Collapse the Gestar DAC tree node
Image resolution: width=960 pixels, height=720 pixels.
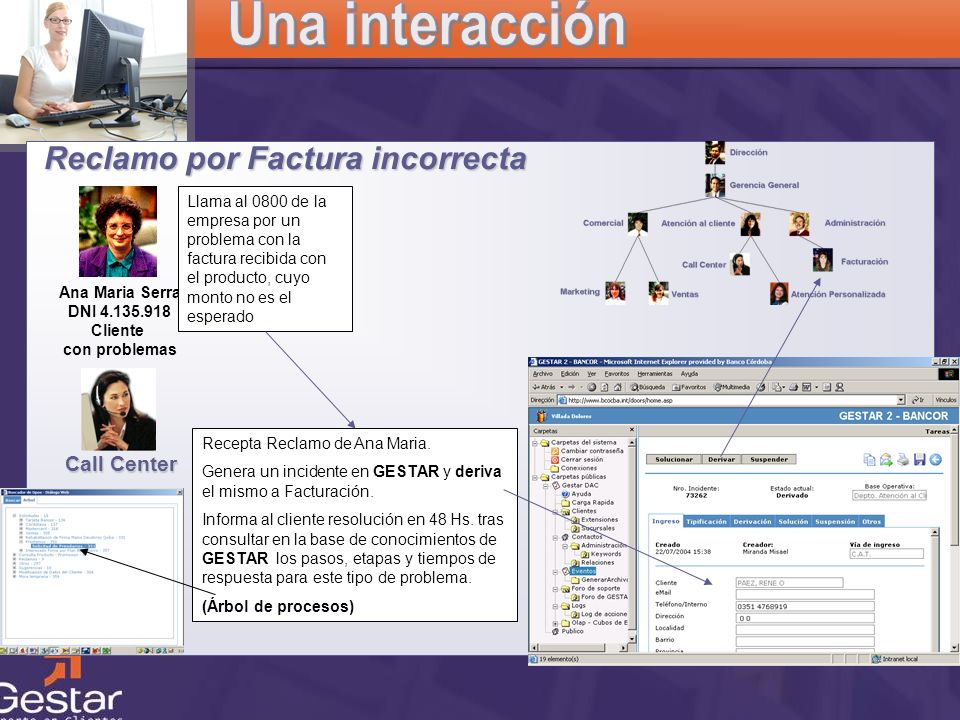coord(546,486)
